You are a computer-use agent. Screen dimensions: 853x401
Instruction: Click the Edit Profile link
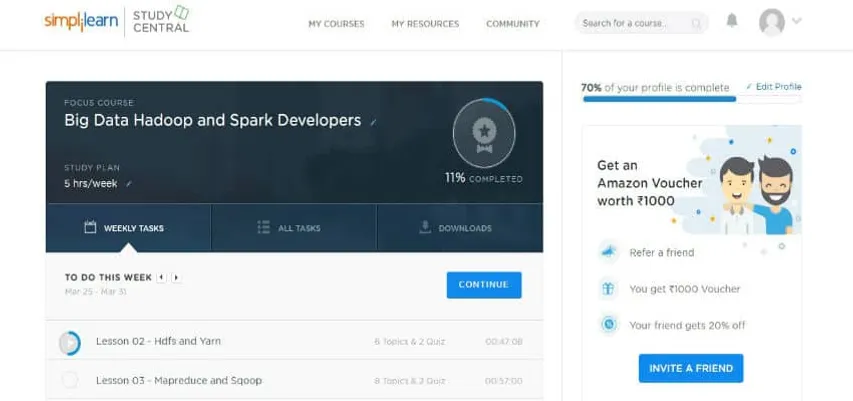[x=774, y=87]
